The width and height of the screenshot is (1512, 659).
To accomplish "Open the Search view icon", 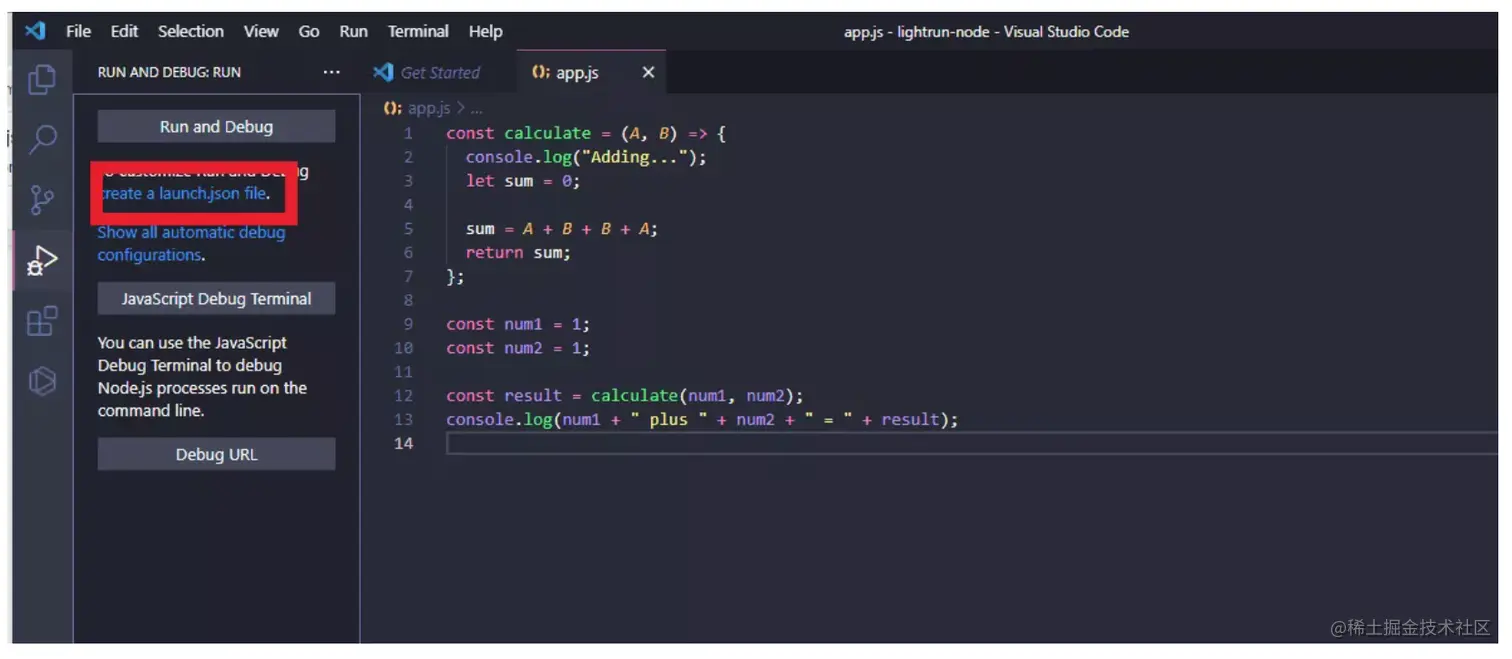I will pos(41,139).
